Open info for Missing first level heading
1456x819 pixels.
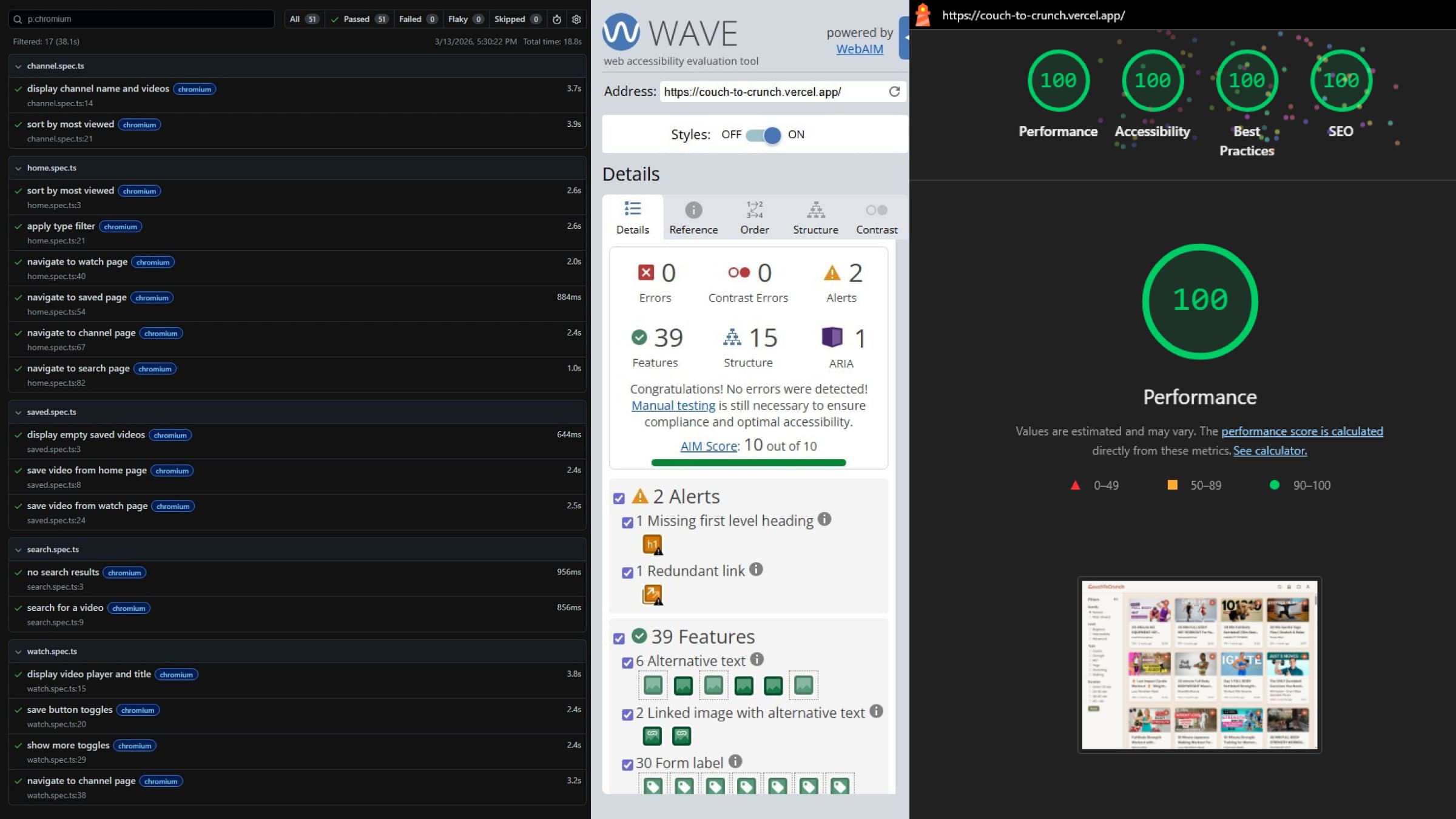coord(824,519)
